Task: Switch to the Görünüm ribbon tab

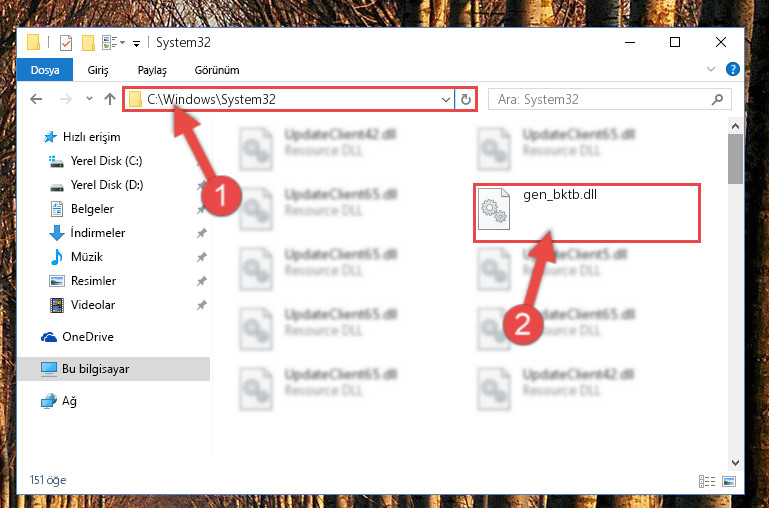Action: 217,70
